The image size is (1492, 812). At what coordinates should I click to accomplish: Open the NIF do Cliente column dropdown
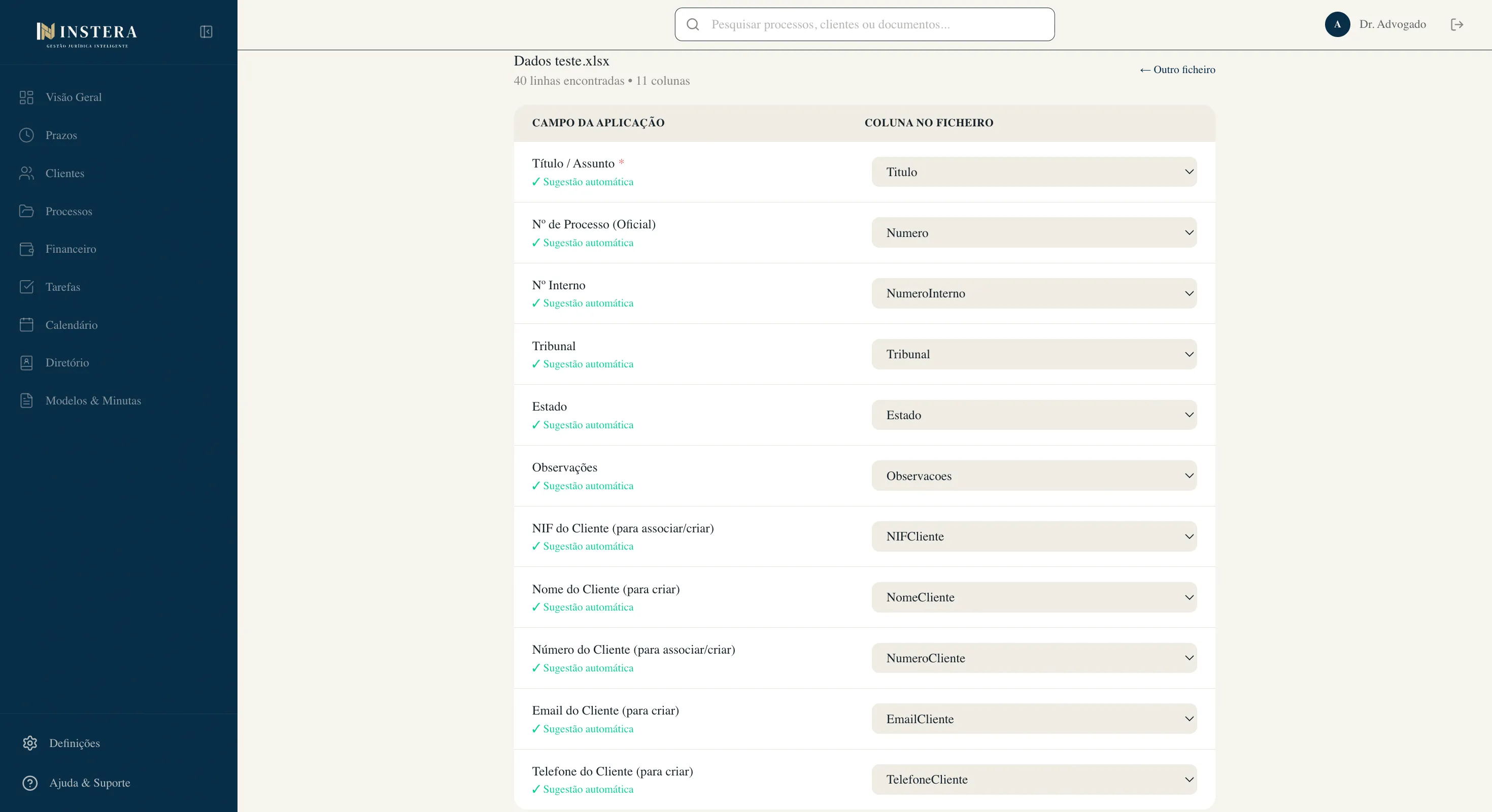click(1034, 536)
